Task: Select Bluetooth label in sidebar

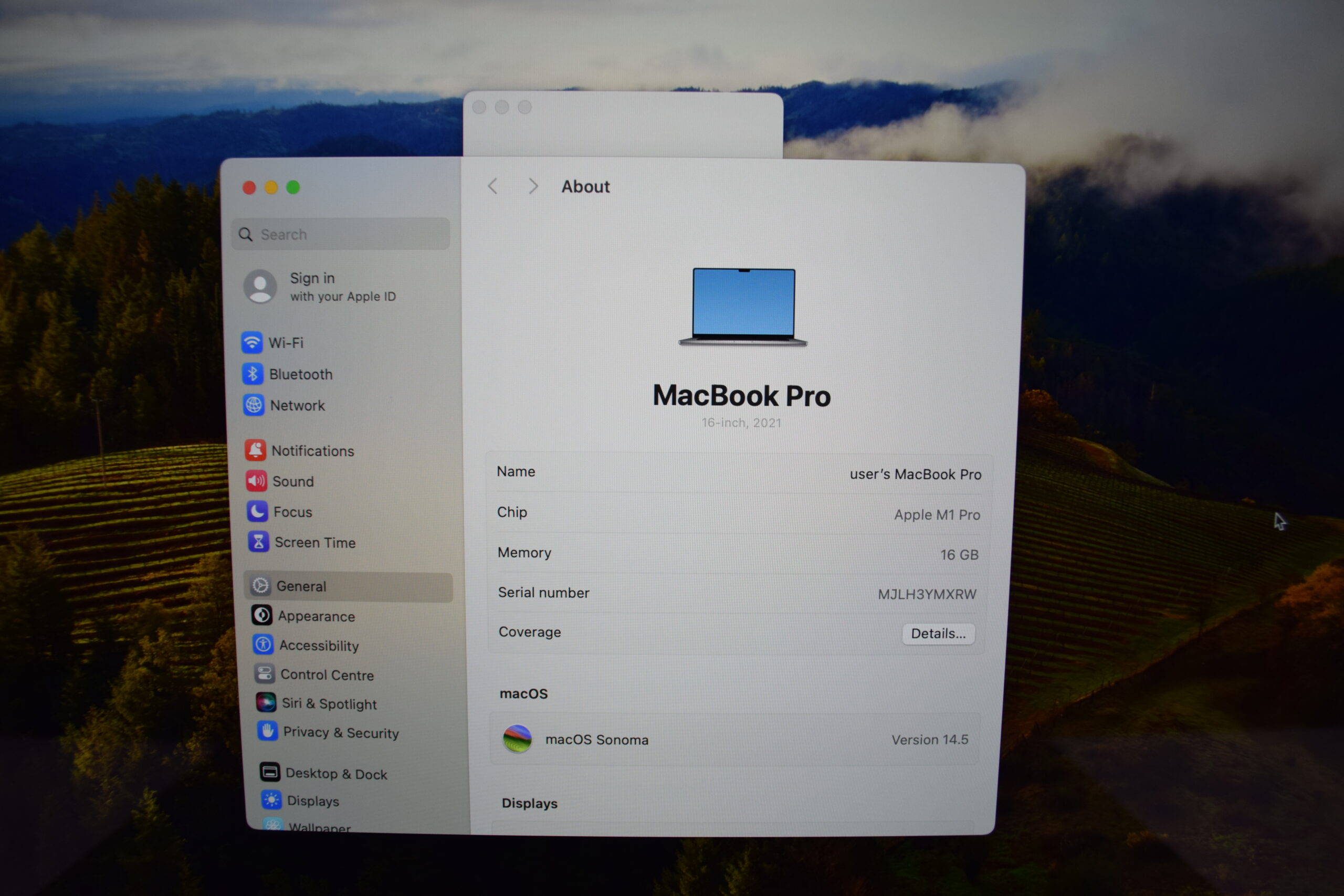Action: coord(301,374)
